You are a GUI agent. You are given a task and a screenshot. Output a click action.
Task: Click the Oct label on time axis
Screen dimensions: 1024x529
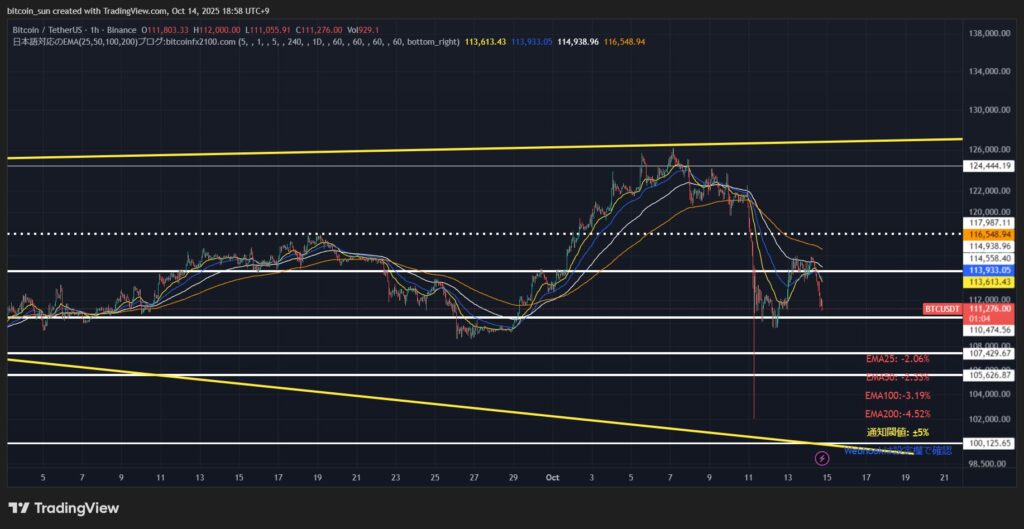553,479
